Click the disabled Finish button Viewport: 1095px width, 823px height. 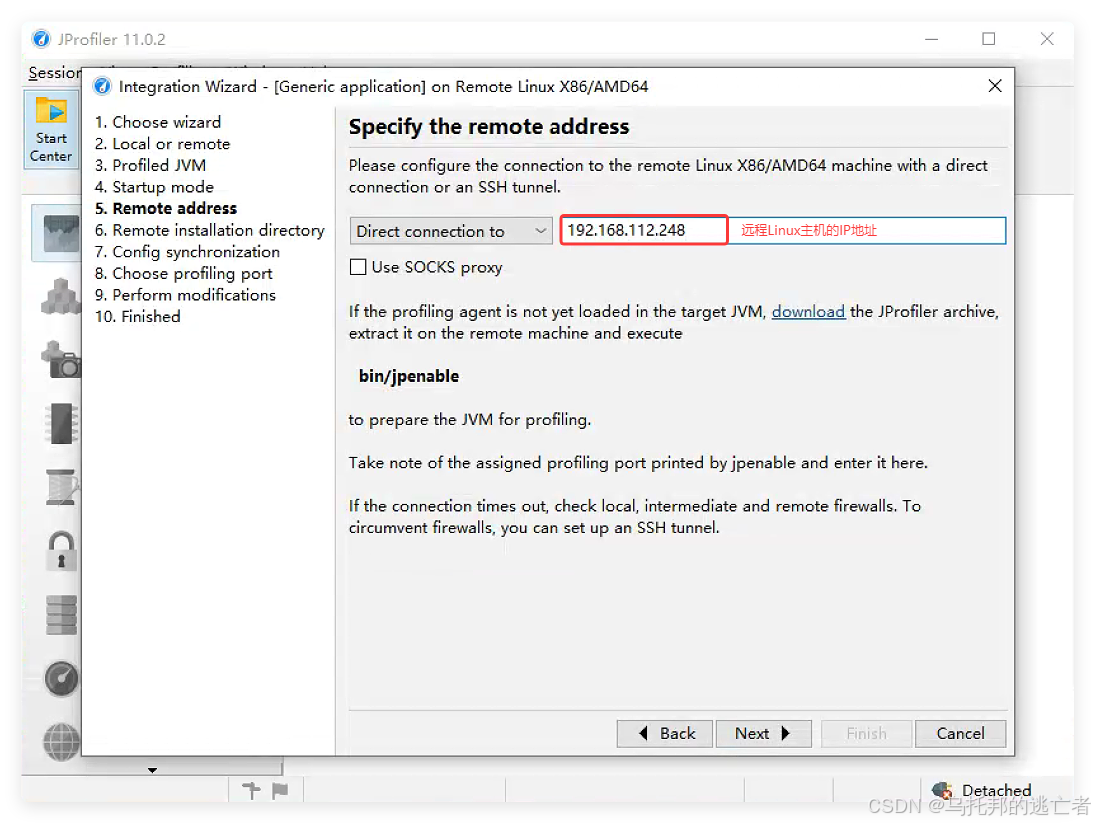[866, 734]
